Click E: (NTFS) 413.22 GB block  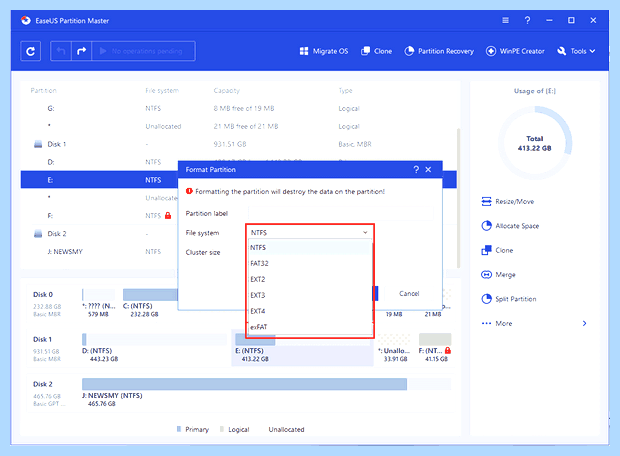tap(302, 348)
